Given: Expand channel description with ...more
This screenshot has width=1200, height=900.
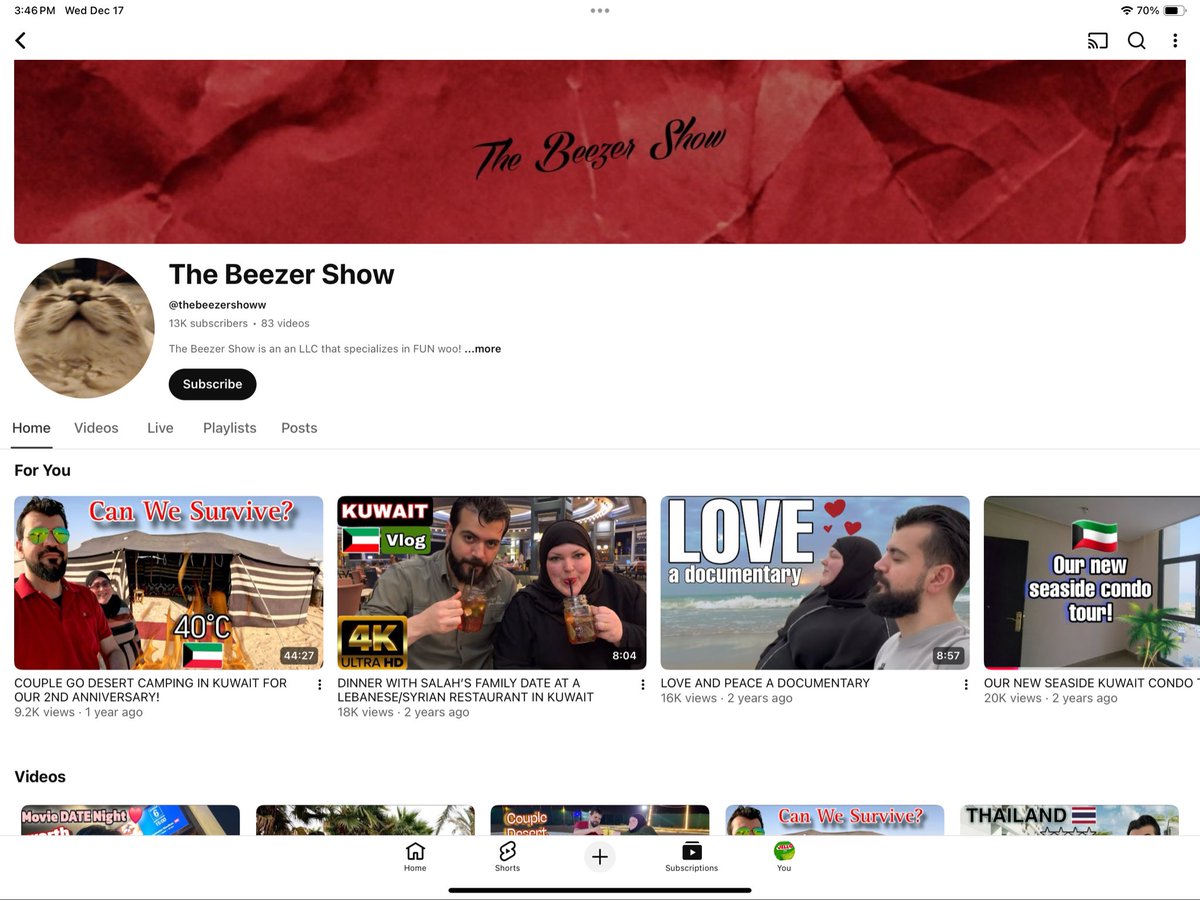Looking at the screenshot, I should click(483, 349).
